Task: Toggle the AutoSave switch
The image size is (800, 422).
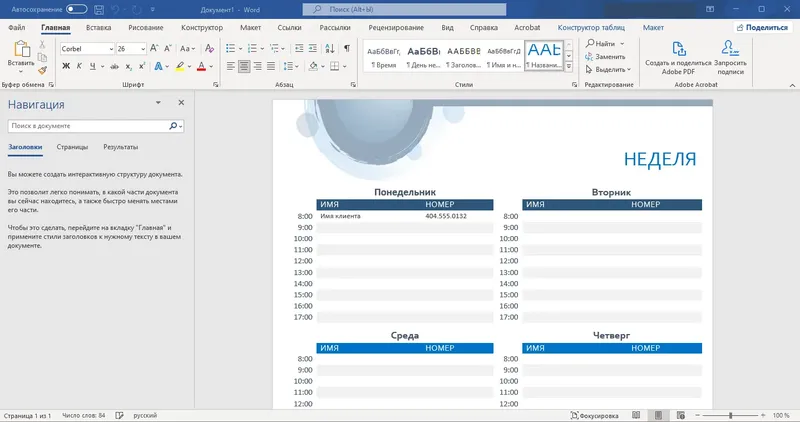Action: pyautogui.click(x=77, y=9)
